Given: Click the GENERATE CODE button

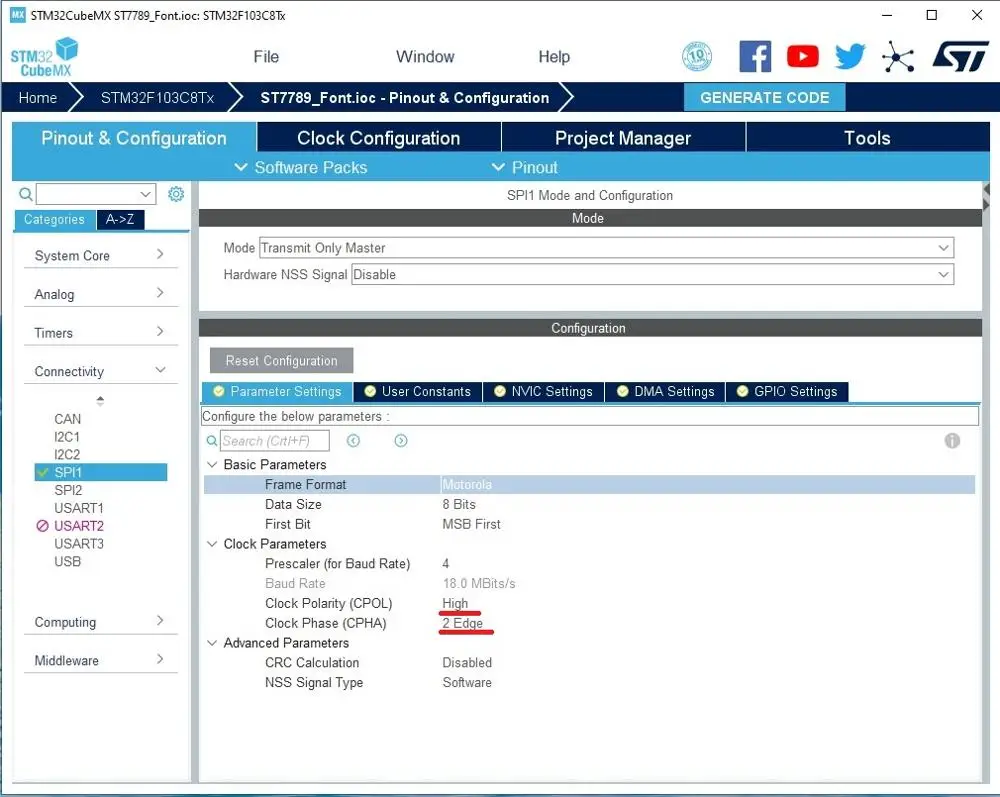Looking at the screenshot, I should 765,98.
